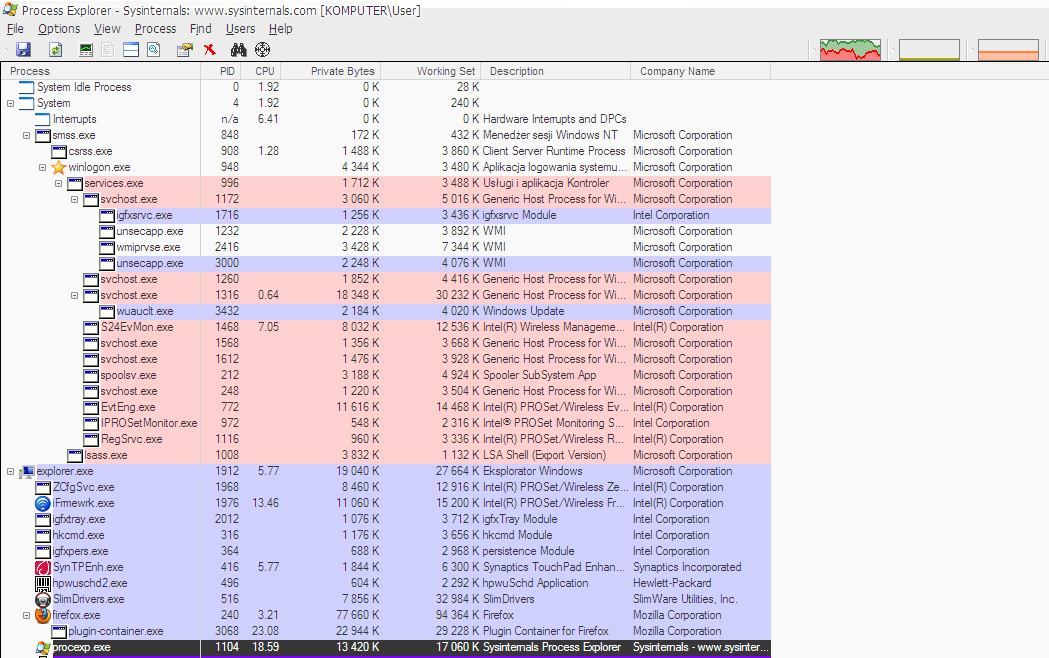Open the Options menu
This screenshot has width=1049, height=658.
point(59,29)
